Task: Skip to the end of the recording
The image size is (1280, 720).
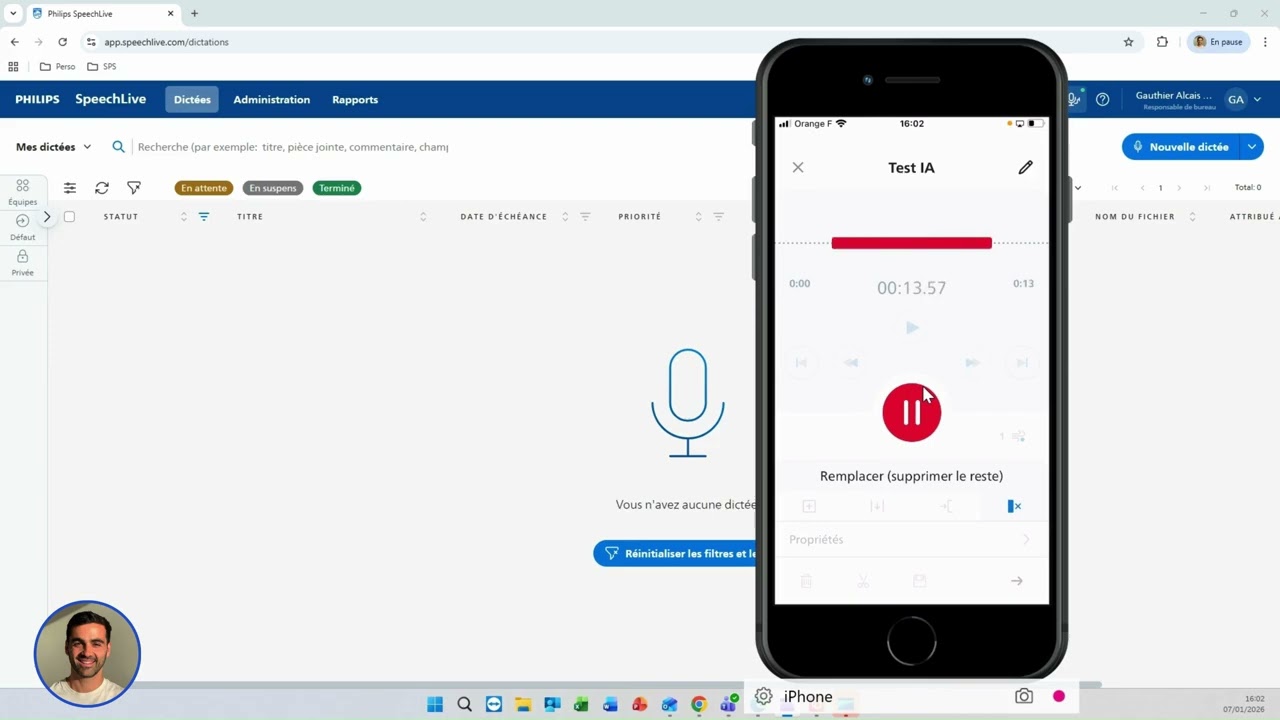Action: pyautogui.click(x=1022, y=363)
